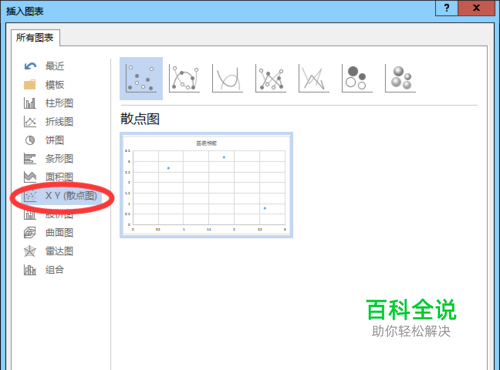This screenshot has width=500, height=370.
Task: Click the scatter chart preview thumbnail
Action: [206, 185]
